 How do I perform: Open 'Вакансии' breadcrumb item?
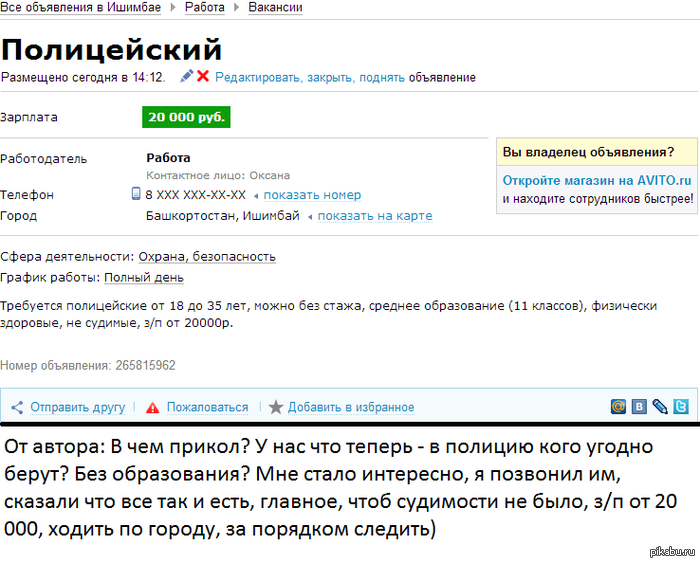click(275, 7)
